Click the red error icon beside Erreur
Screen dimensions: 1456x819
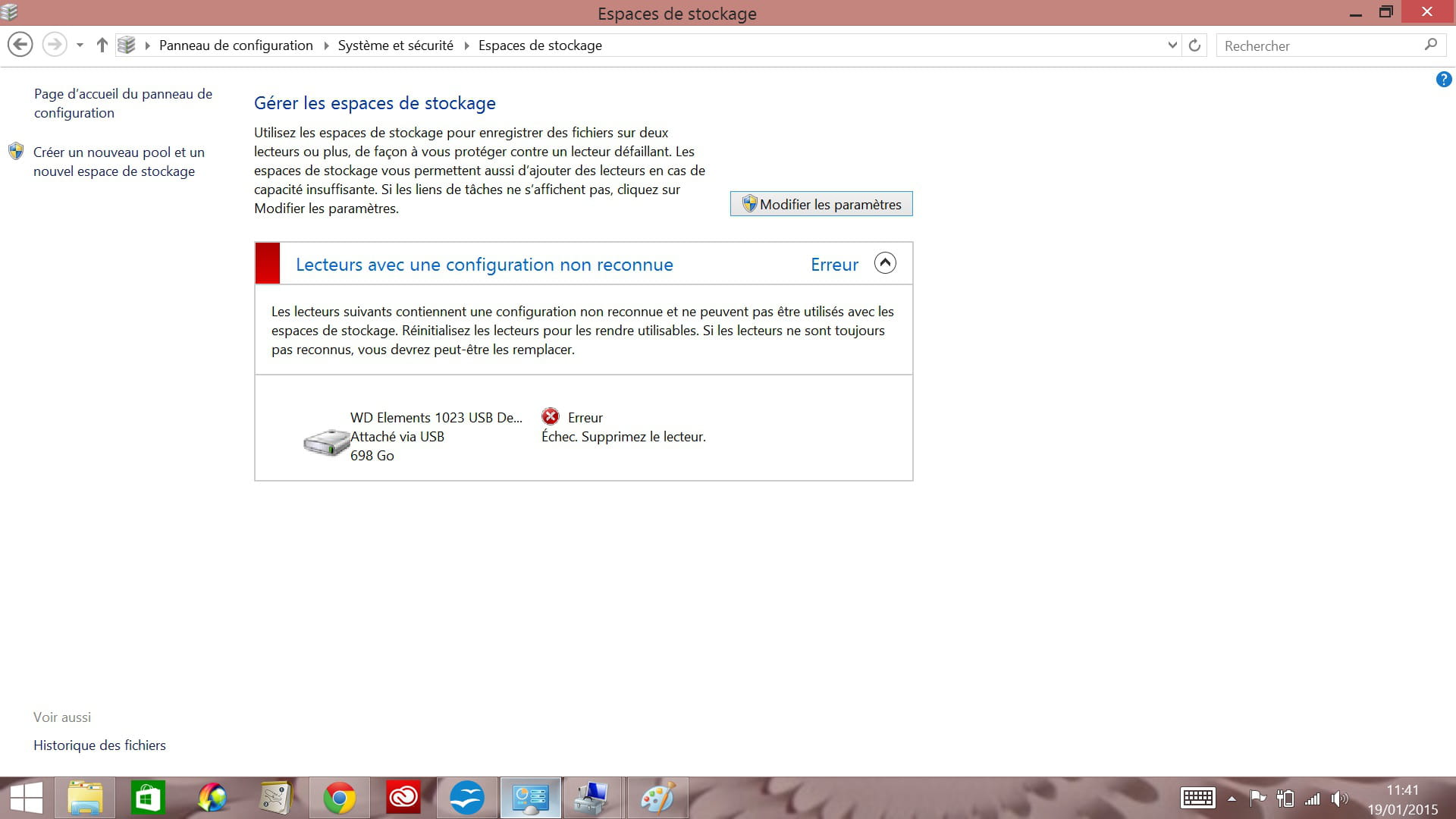551,416
